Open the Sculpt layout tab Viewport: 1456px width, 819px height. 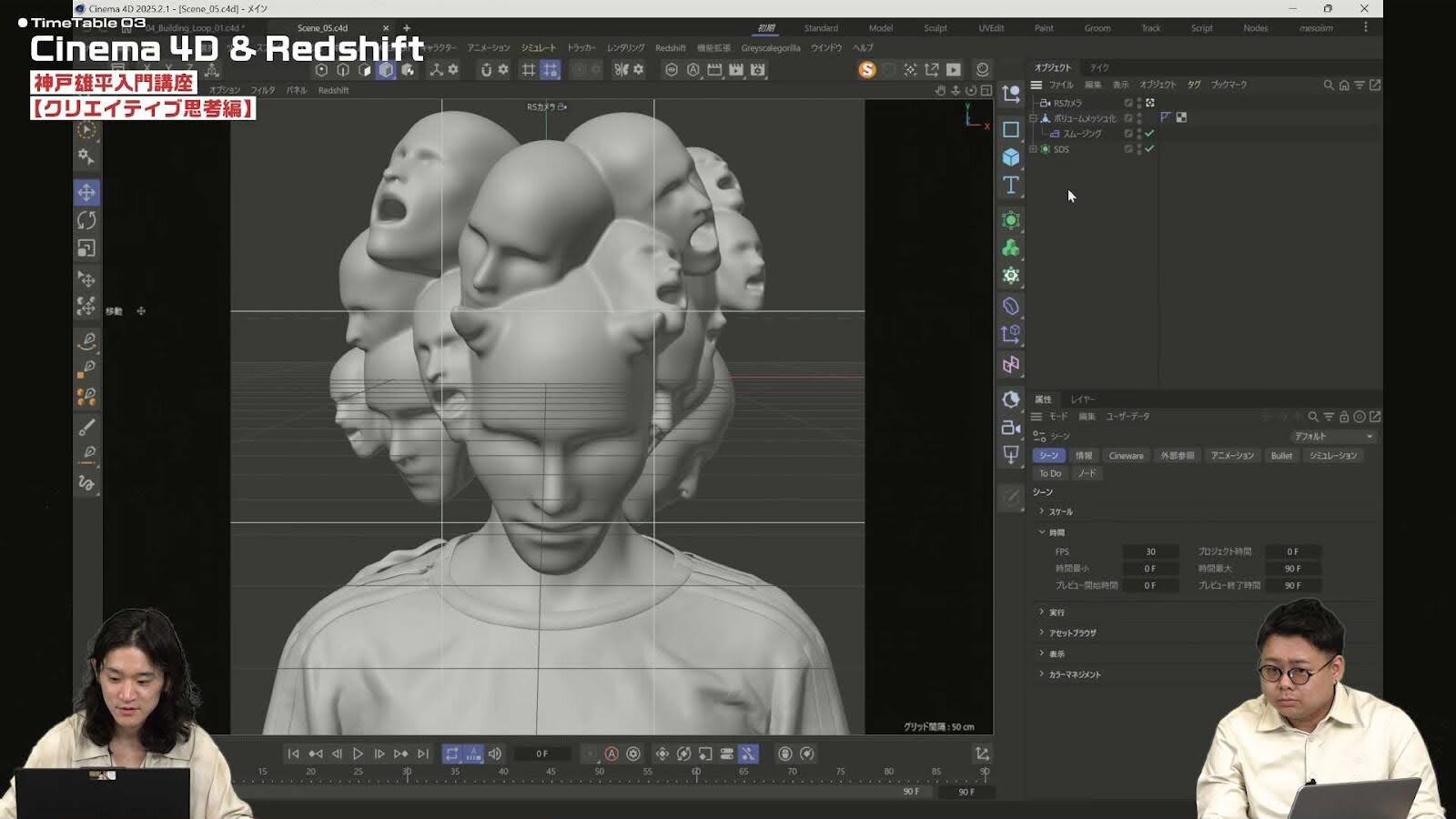[935, 28]
